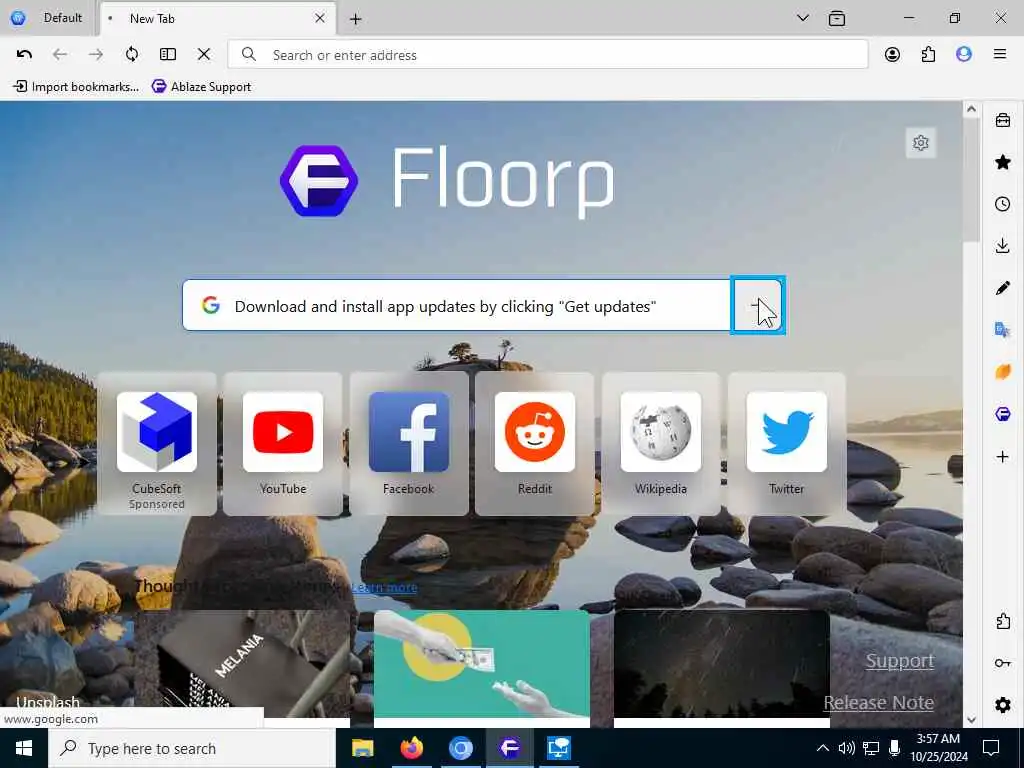The height and width of the screenshot is (768, 1024).
Task: Open Facebook shortcut tile
Action: click(409, 444)
